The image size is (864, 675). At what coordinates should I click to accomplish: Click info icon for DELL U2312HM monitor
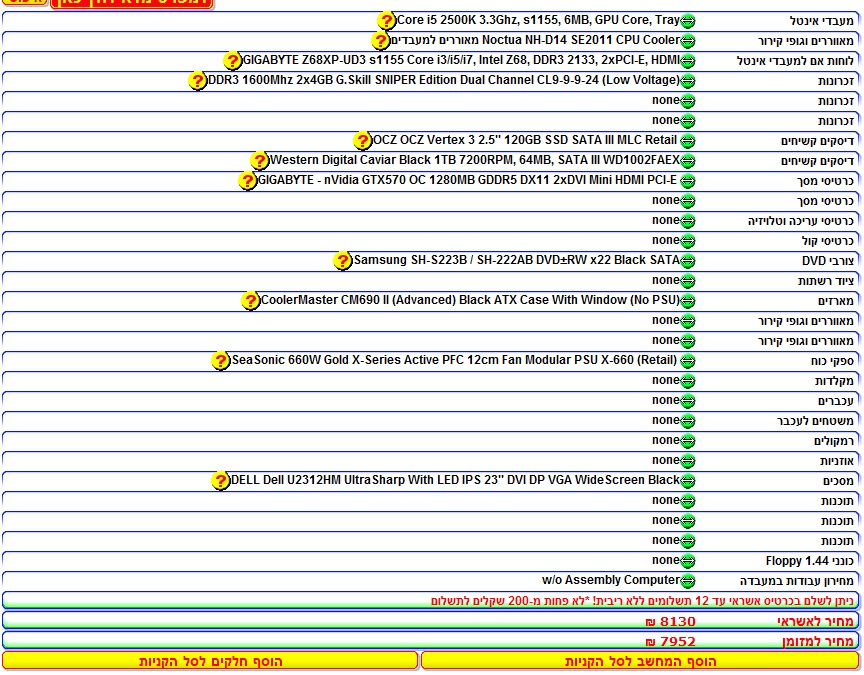point(221,481)
